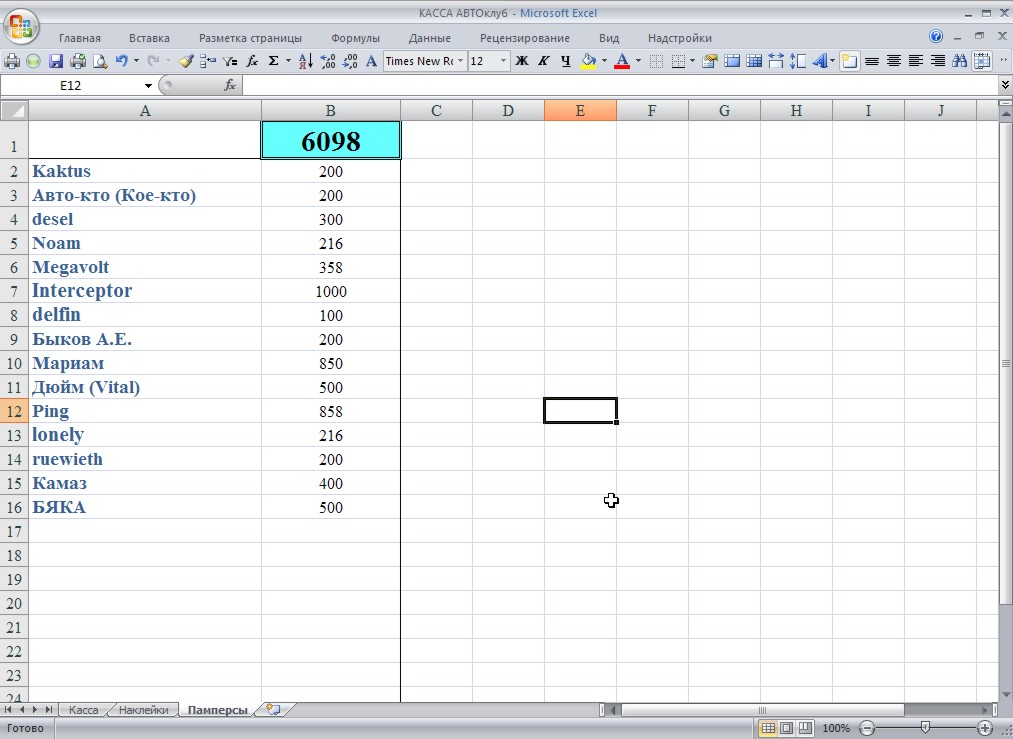Click the yellow fill color bucket
Image resolution: width=1013 pixels, height=739 pixels.
pos(588,61)
